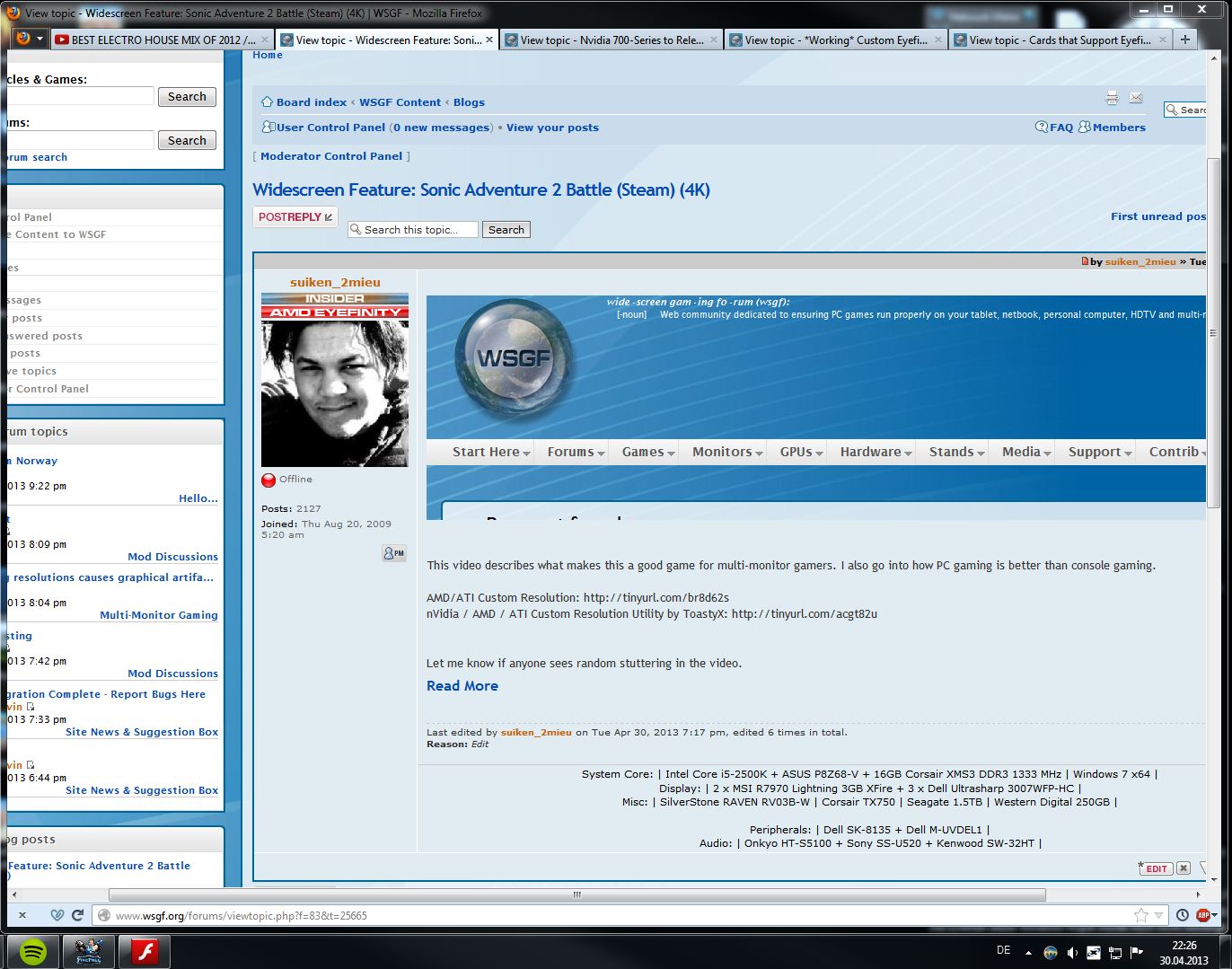
Task: Open the Blogs breadcrumb link
Action: (469, 102)
